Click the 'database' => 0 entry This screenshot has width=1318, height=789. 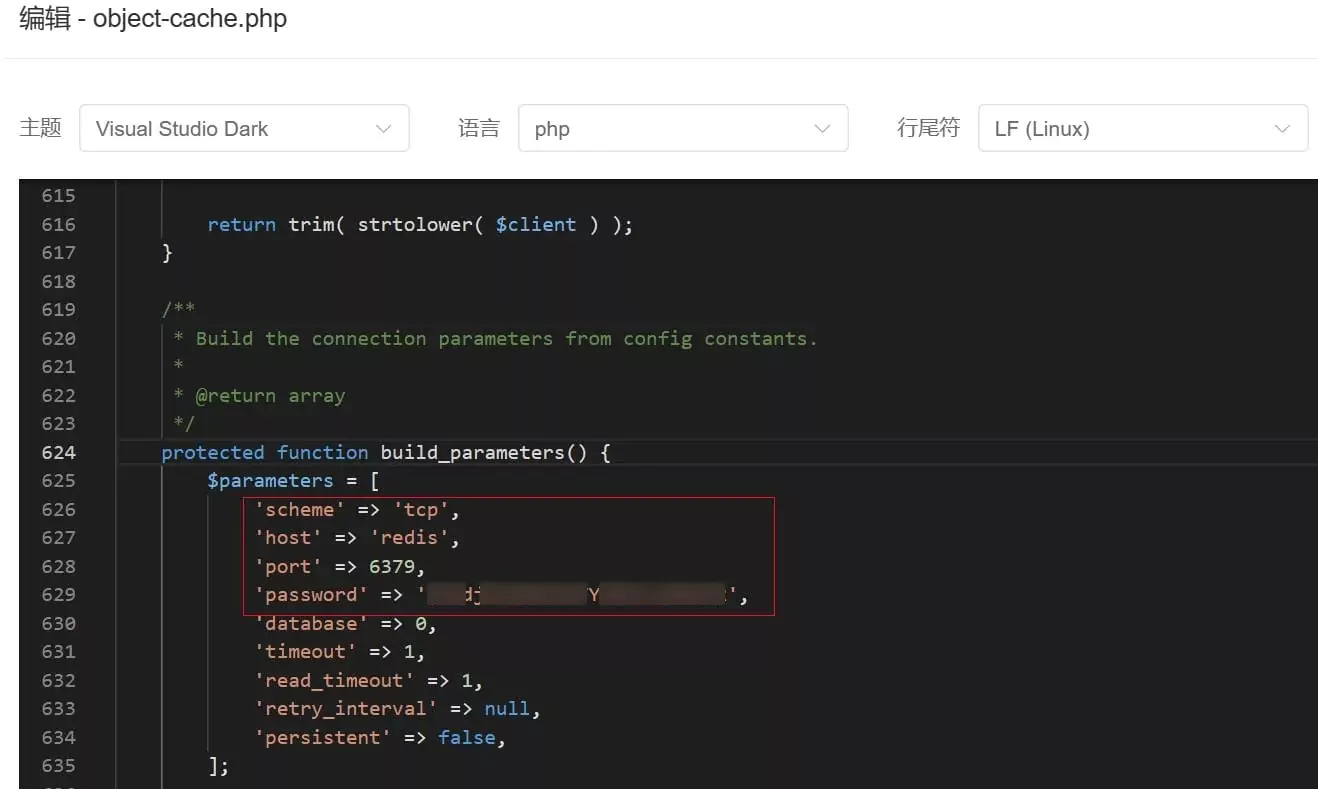(345, 623)
